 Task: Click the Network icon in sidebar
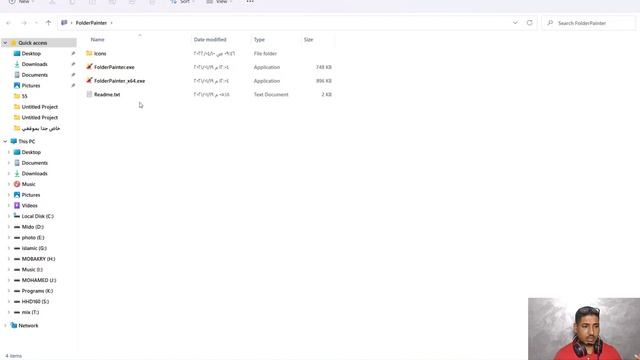(13, 325)
